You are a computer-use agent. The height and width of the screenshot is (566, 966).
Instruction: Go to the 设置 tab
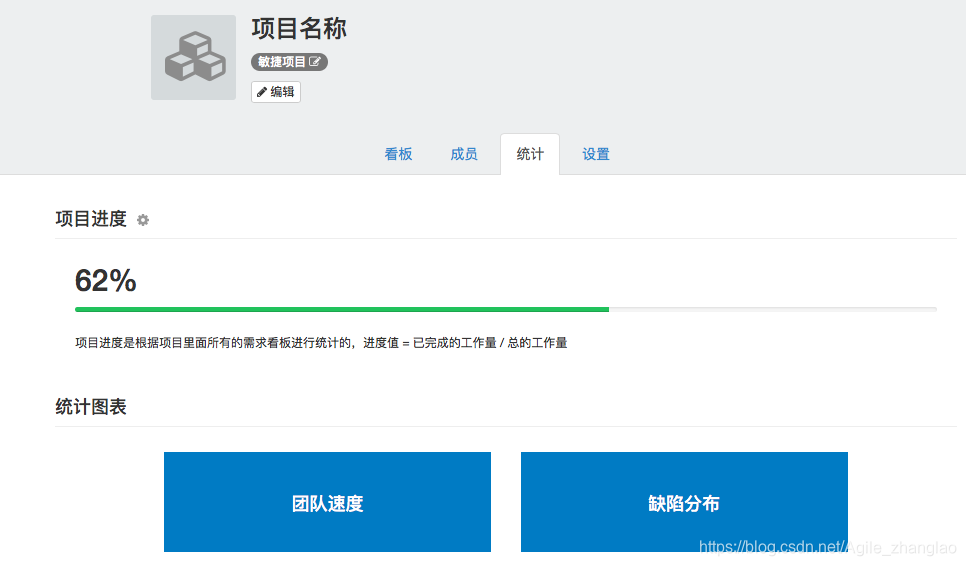[x=596, y=154]
